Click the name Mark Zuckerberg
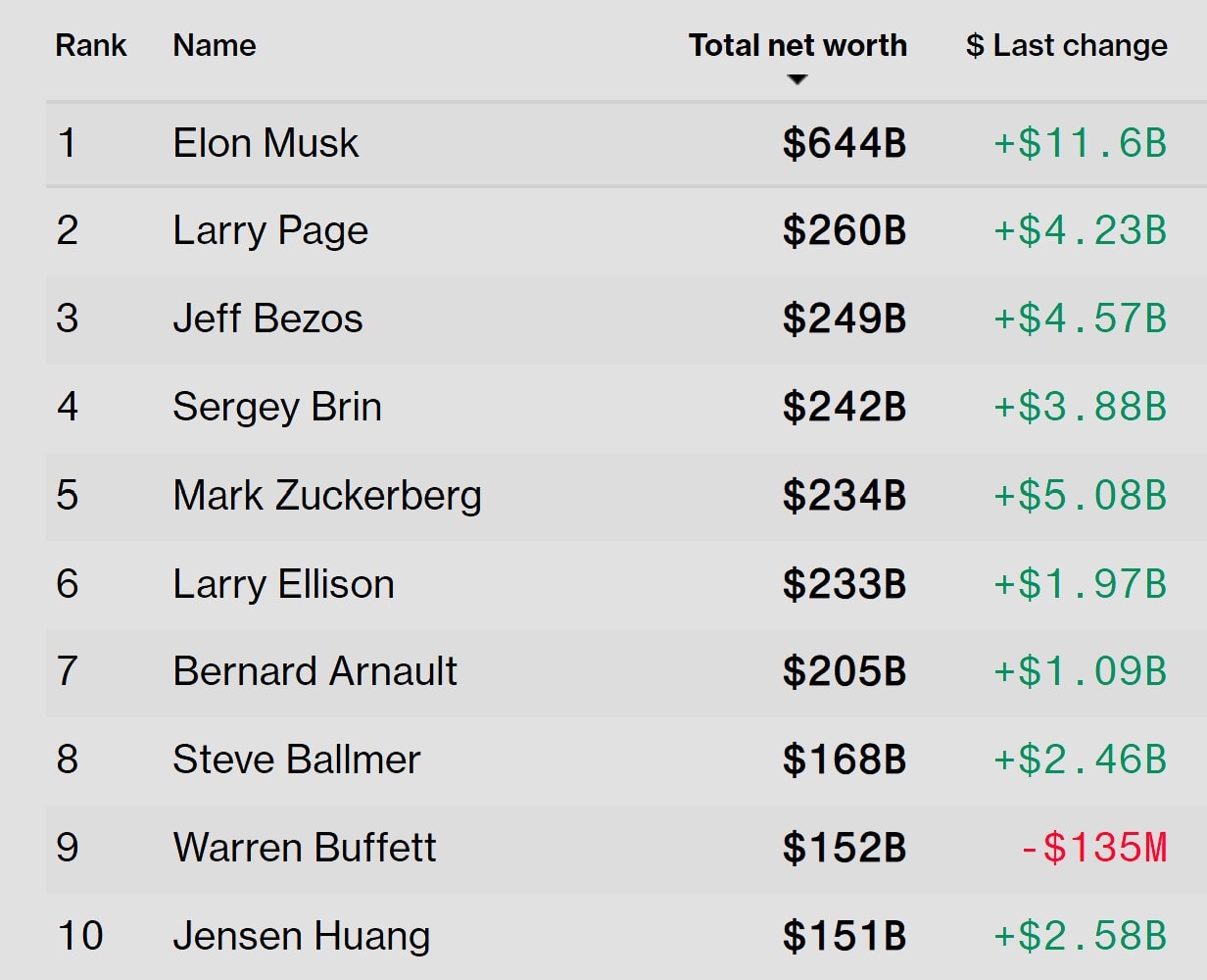This screenshot has width=1207, height=980. [327, 496]
